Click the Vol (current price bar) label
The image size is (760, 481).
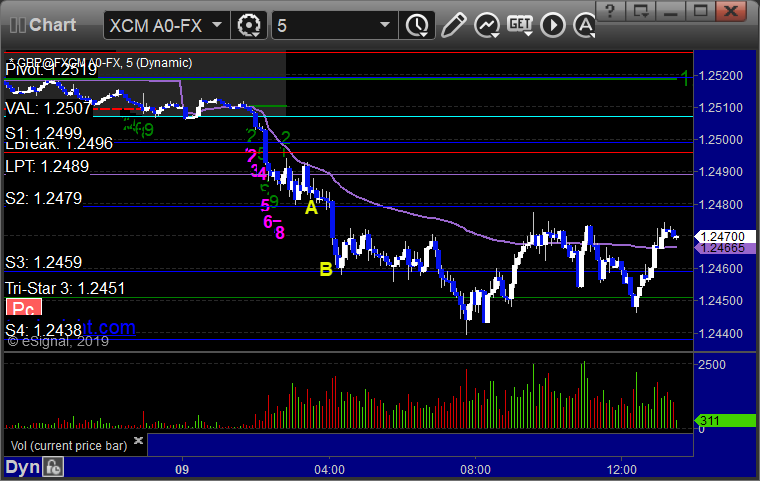(69, 446)
